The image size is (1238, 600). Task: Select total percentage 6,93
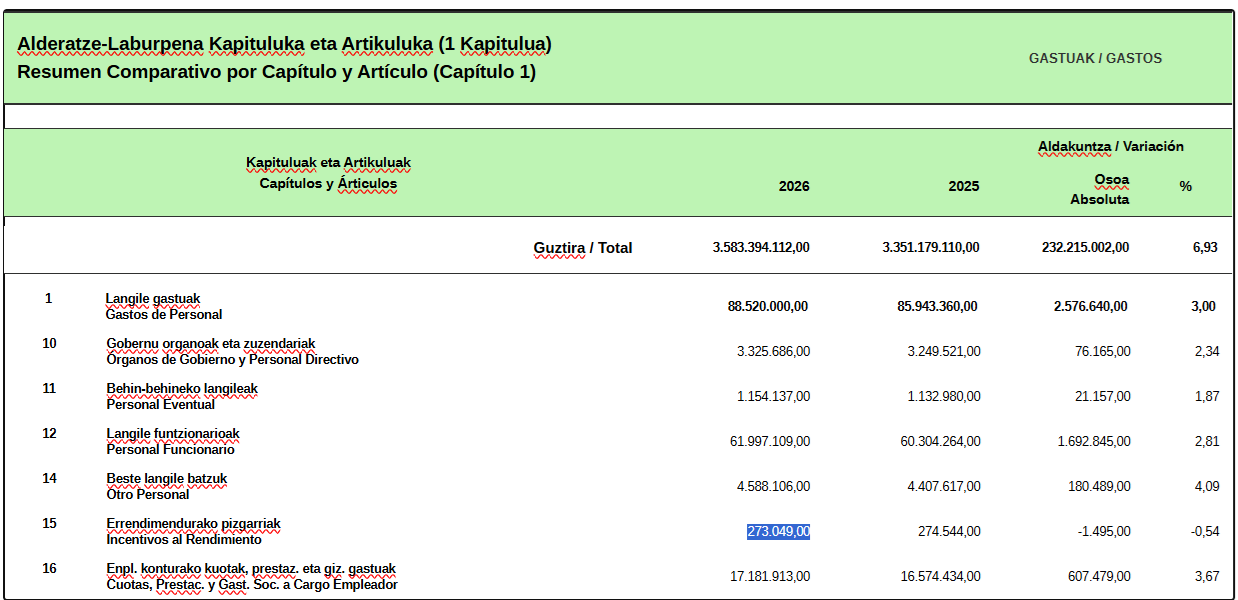1205,248
